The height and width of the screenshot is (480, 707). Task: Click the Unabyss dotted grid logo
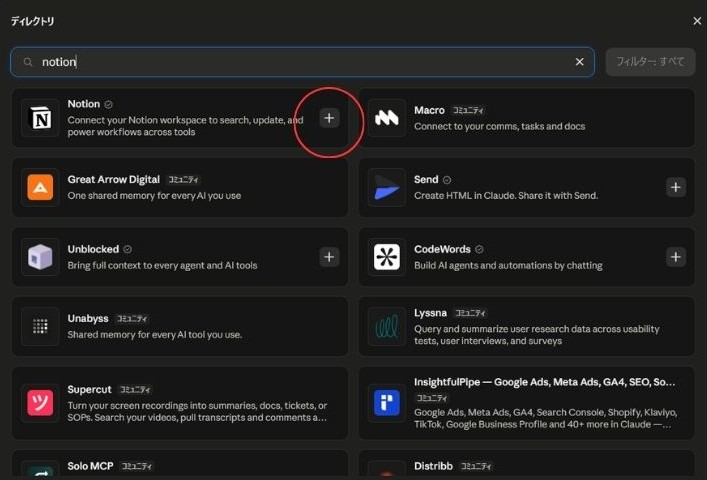point(40,326)
